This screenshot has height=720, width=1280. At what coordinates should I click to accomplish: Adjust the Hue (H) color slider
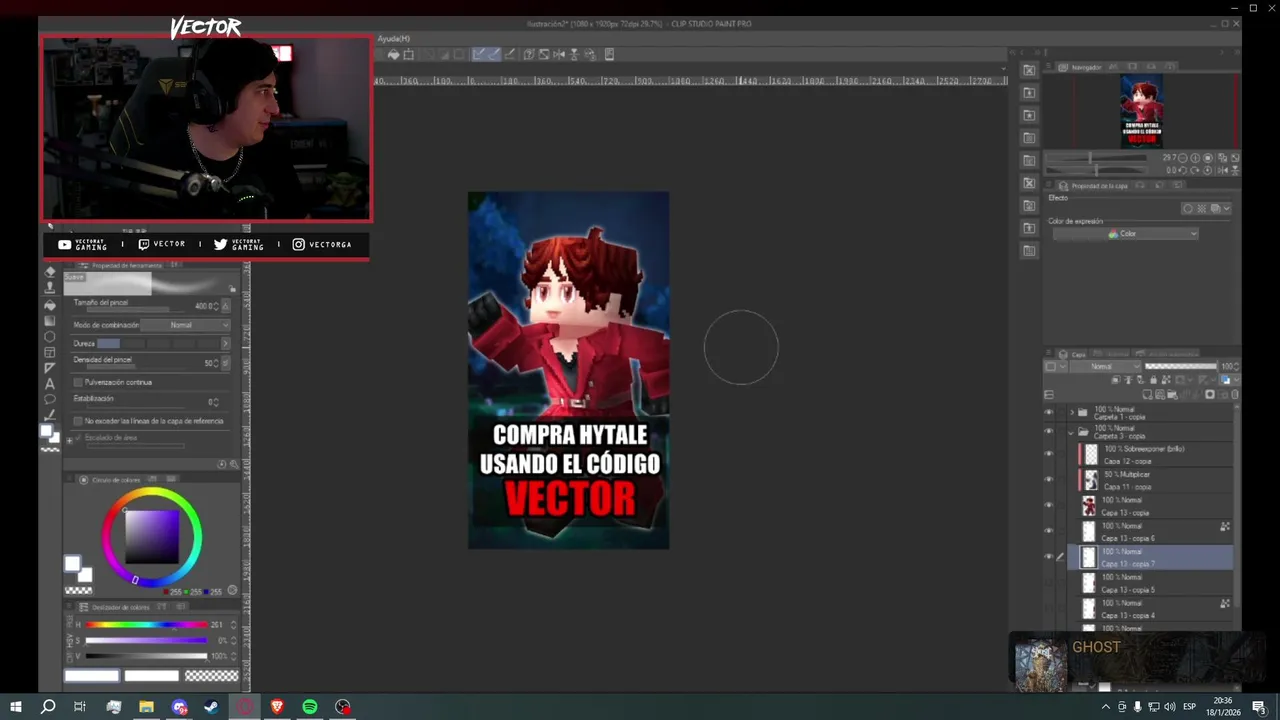click(146, 625)
